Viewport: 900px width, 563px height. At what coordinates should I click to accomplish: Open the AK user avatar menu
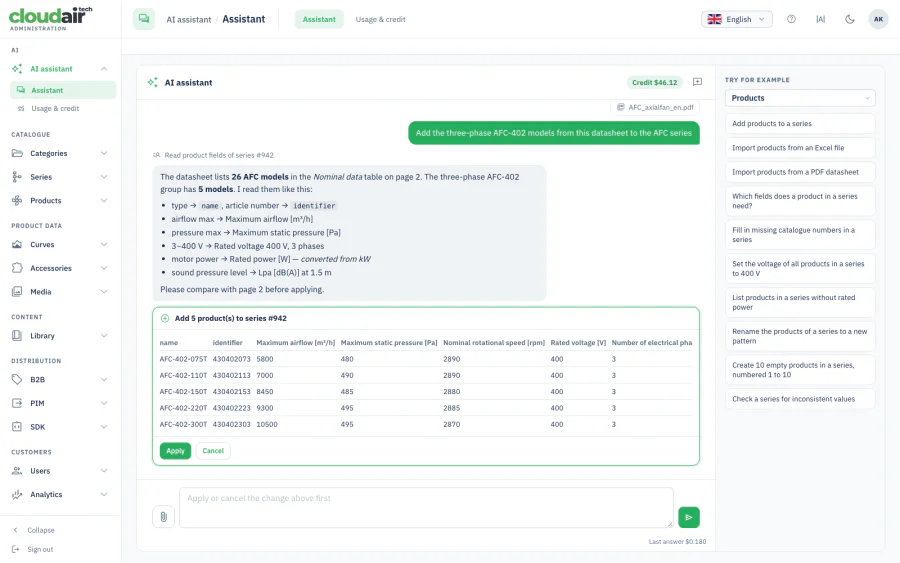tap(878, 19)
